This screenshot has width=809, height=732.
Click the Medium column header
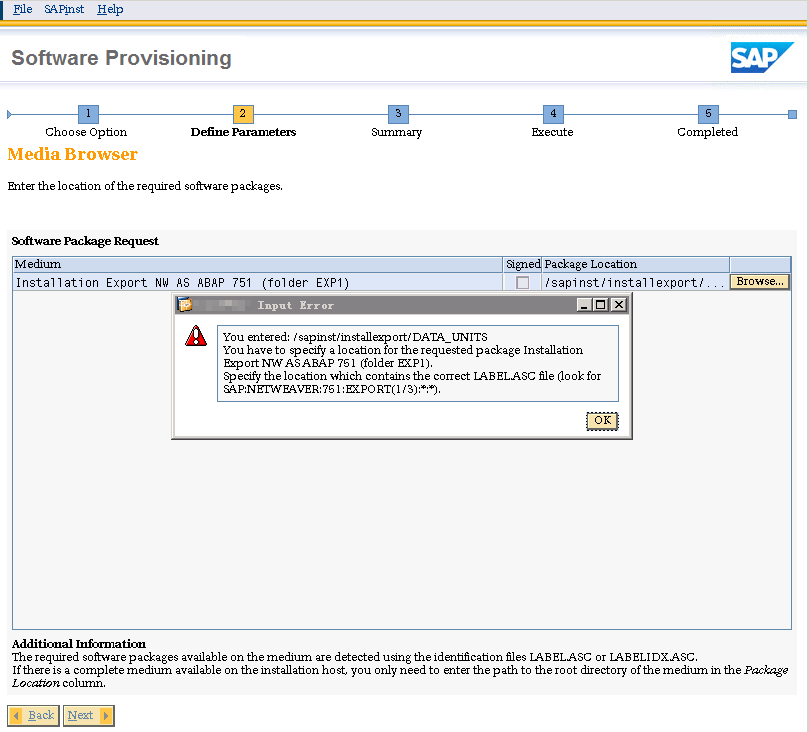[257, 264]
